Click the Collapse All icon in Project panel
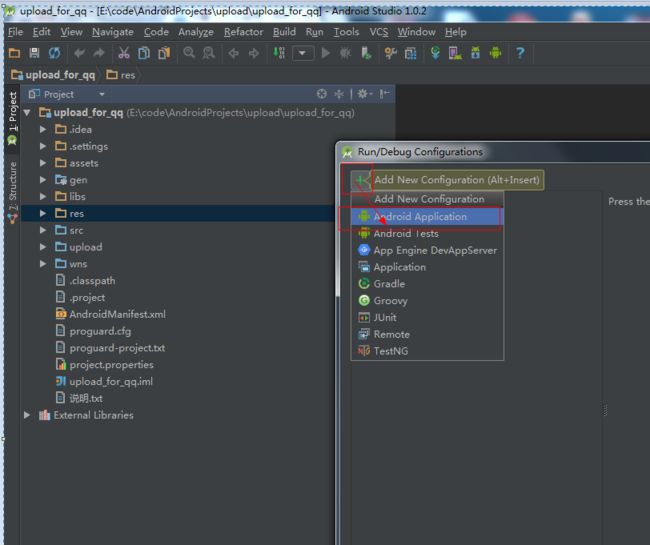 pyautogui.click(x=339, y=94)
